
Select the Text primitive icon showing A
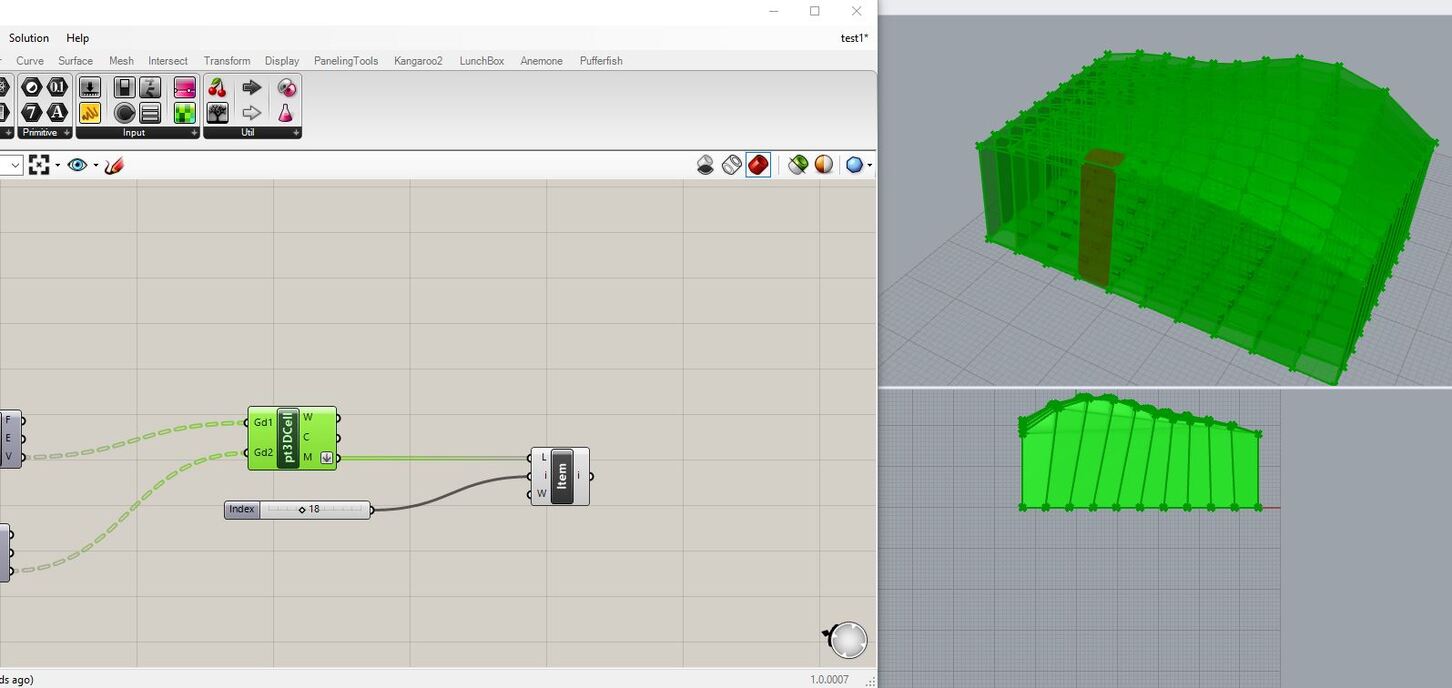[x=58, y=111]
